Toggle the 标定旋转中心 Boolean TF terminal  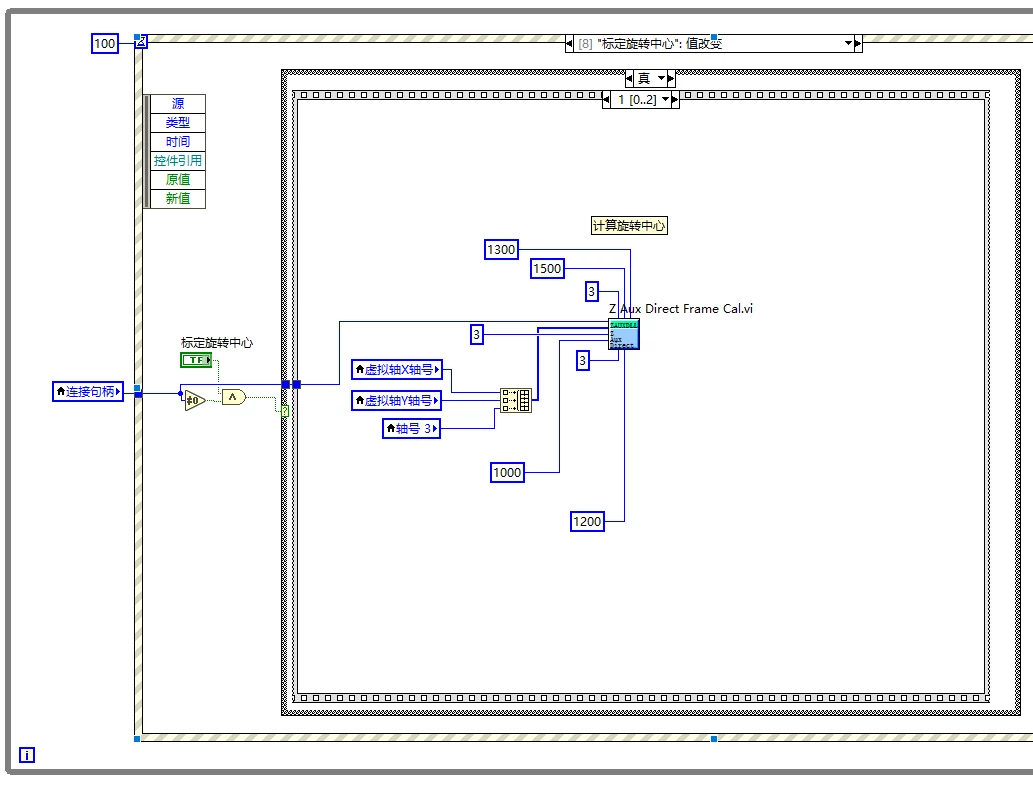[196, 360]
